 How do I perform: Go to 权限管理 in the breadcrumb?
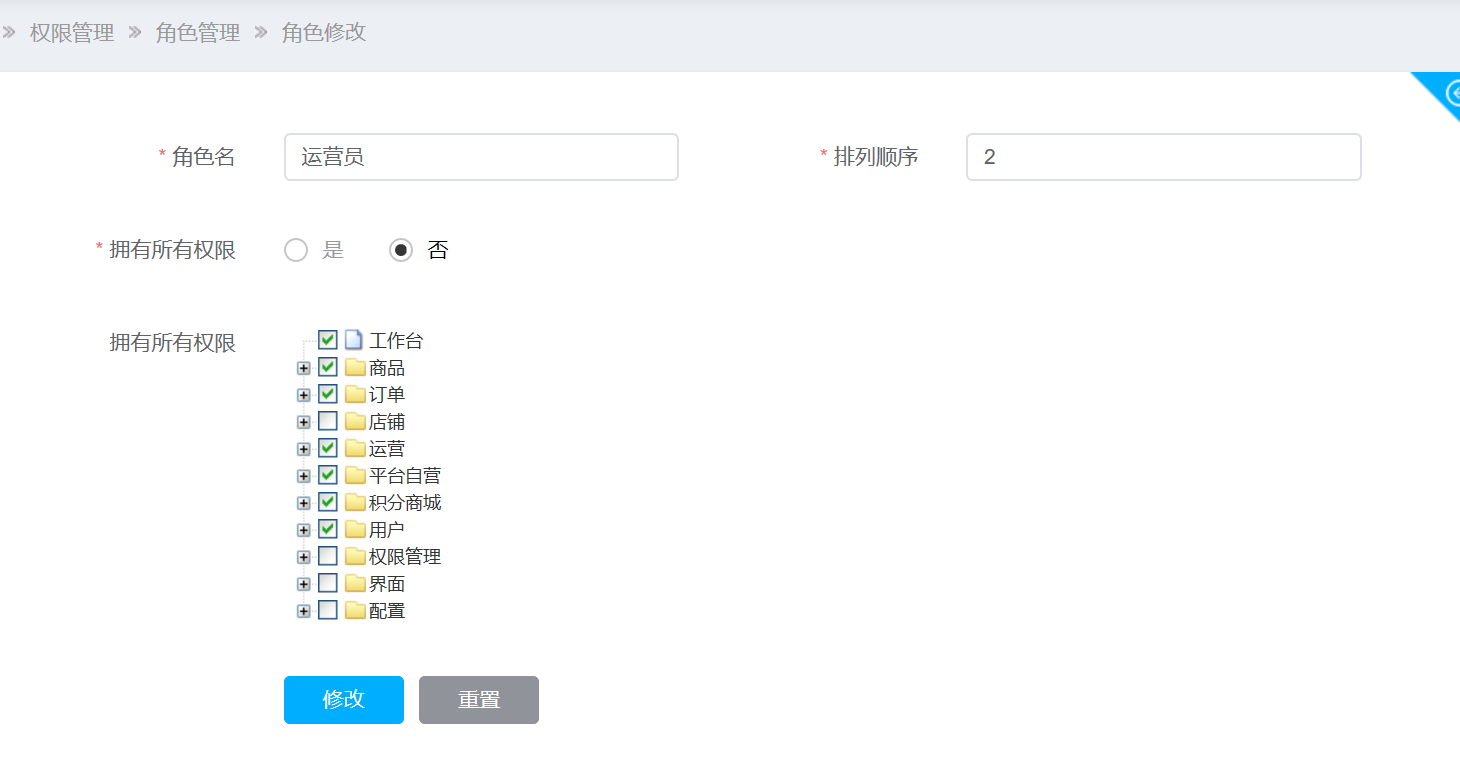pos(72,33)
